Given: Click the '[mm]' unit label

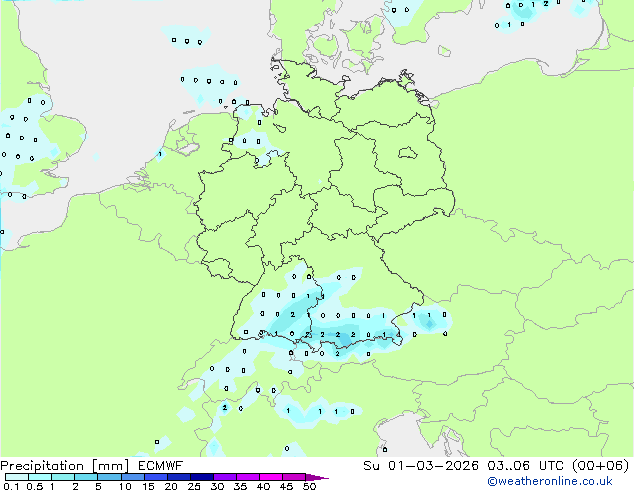Looking at the screenshot, I should click(111, 466).
